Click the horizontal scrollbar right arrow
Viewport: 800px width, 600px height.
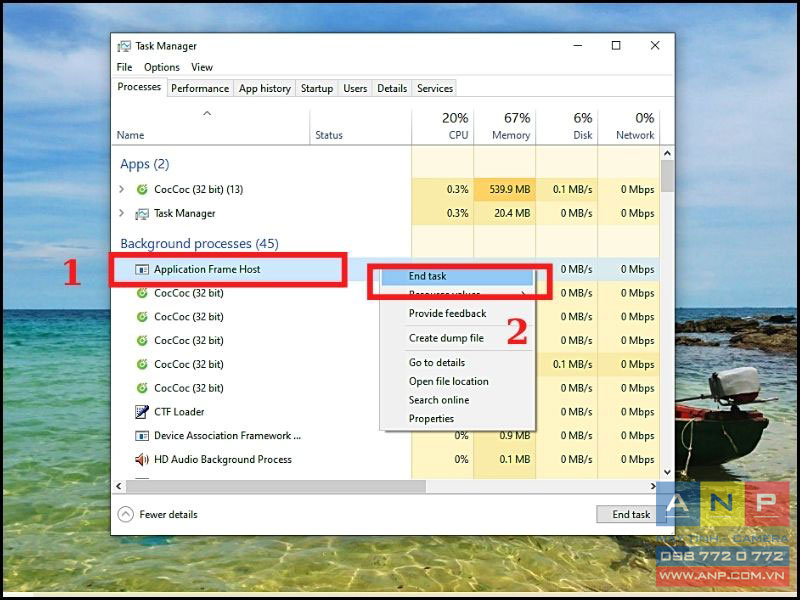(x=653, y=487)
